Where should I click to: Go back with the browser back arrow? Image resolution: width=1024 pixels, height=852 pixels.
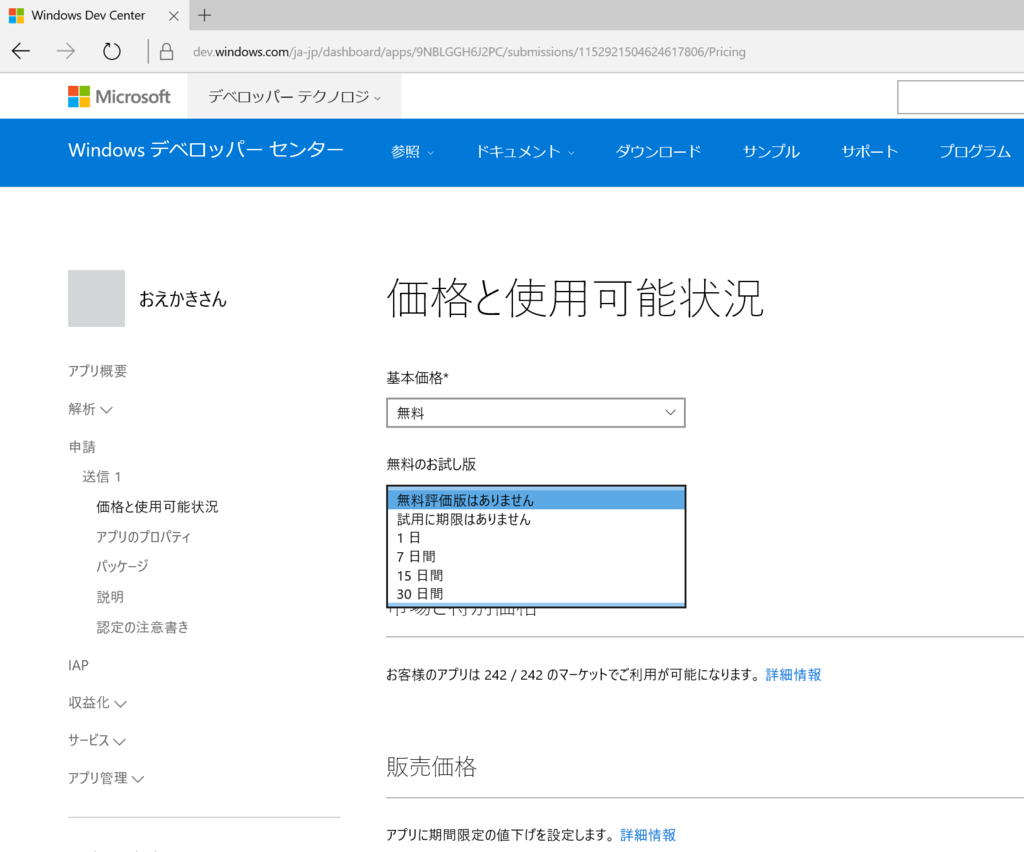click(21, 51)
